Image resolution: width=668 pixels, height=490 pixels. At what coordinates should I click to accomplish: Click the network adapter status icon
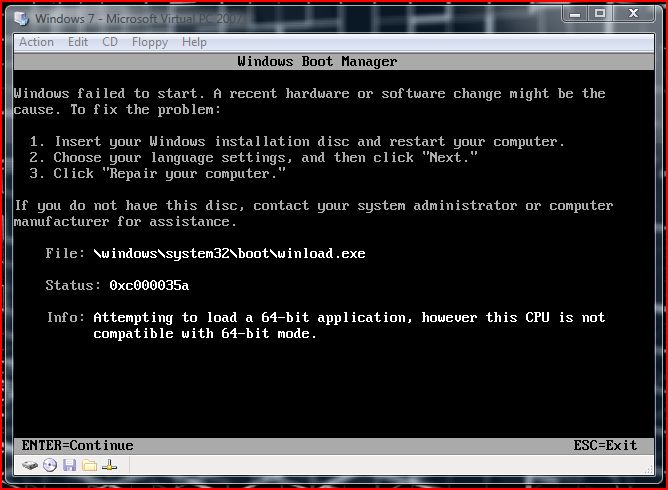(x=109, y=465)
